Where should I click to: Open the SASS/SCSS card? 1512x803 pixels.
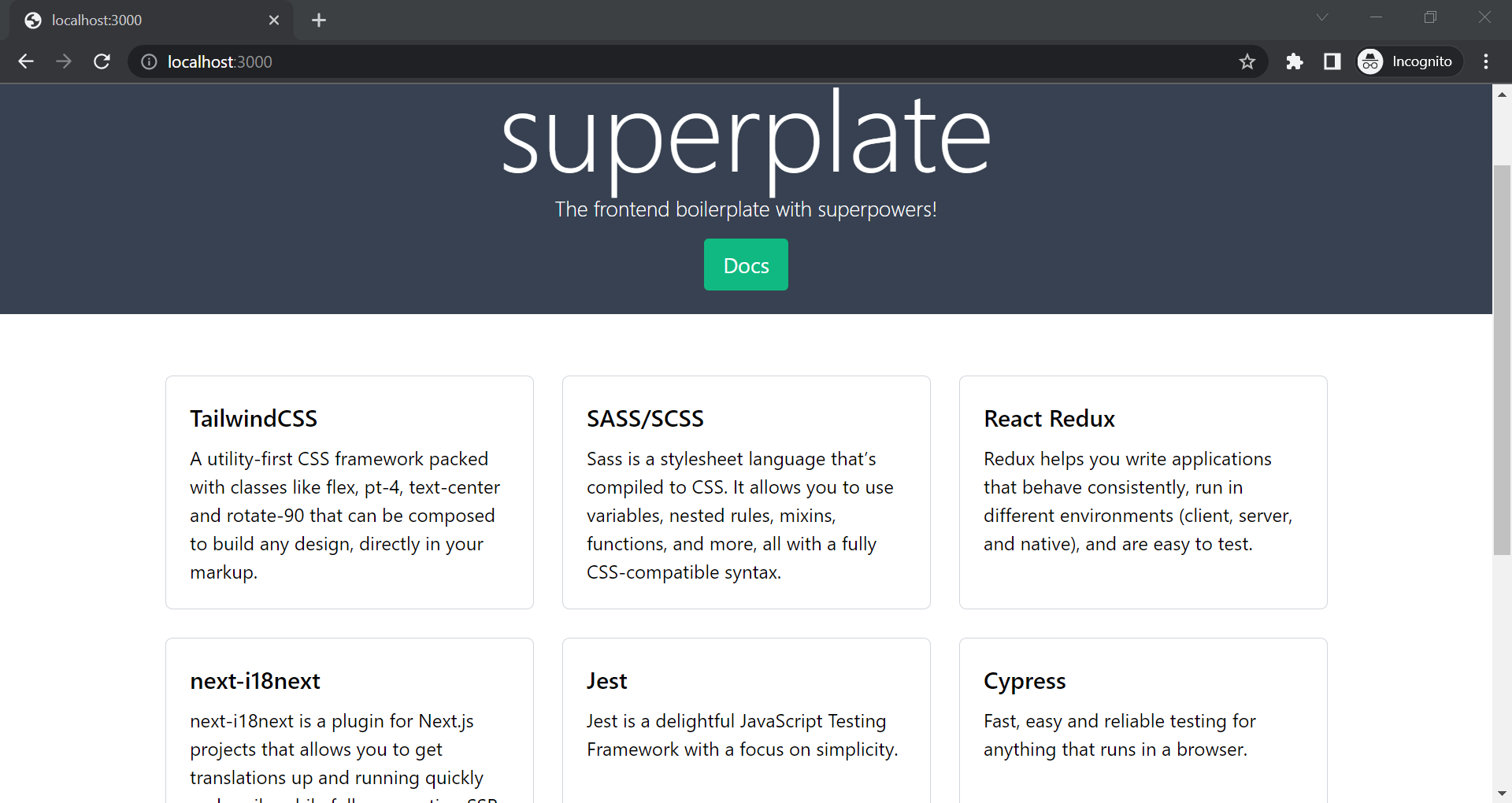click(746, 492)
